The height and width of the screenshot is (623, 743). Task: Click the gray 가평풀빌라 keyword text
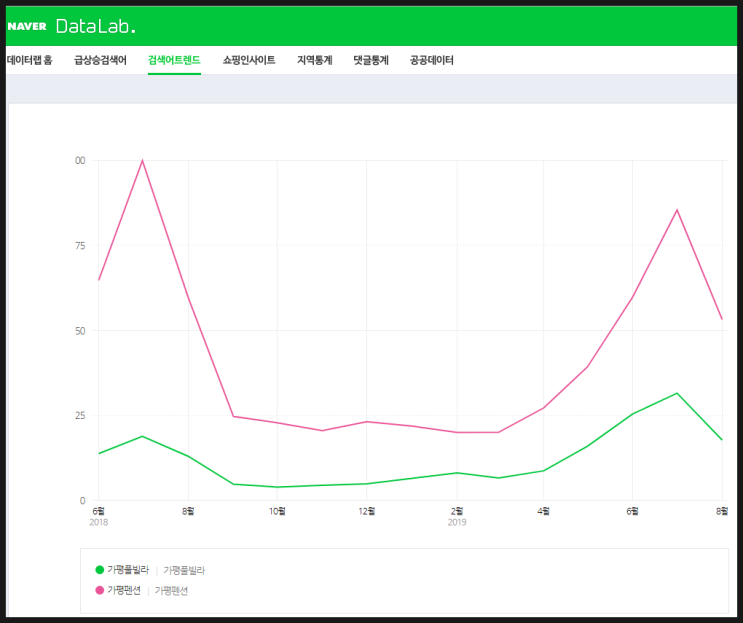[x=184, y=570]
